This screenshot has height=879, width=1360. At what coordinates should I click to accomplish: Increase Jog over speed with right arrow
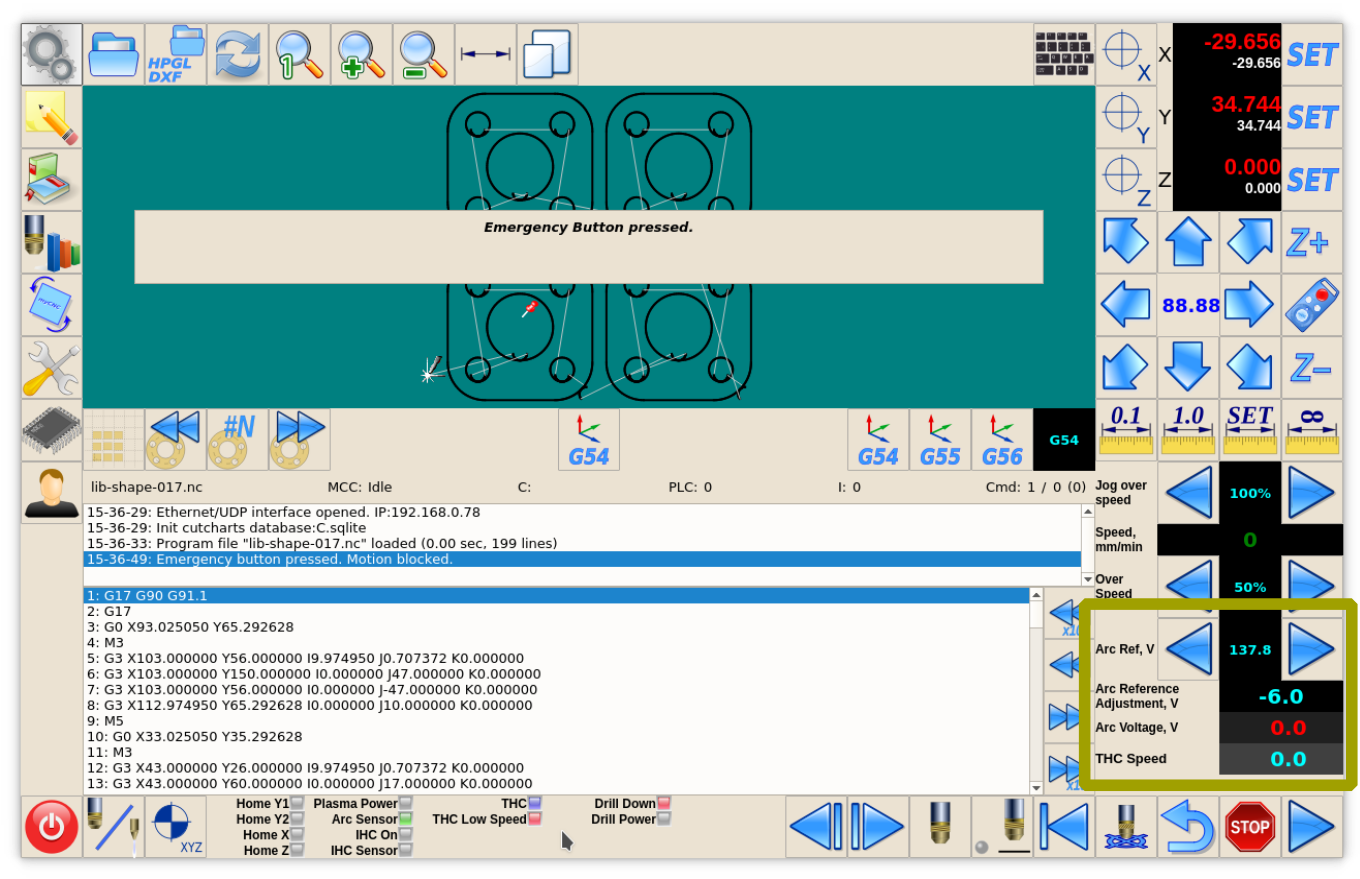pyautogui.click(x=1311, y=492)
